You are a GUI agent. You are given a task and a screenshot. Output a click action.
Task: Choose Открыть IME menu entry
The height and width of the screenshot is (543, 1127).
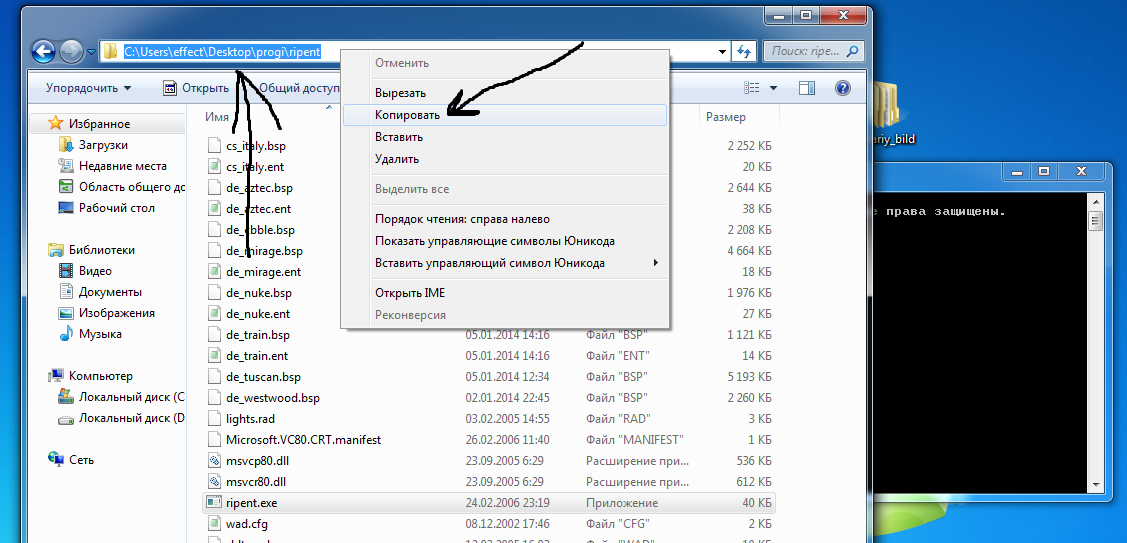505,293
